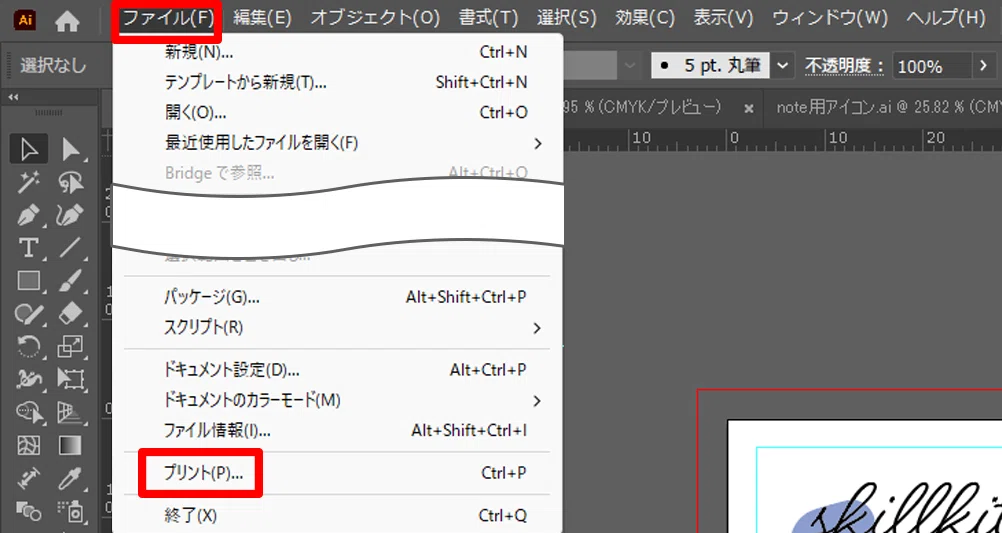Open the 書式(T) menu
This screenshot has width=1002, height=533.
488,18
